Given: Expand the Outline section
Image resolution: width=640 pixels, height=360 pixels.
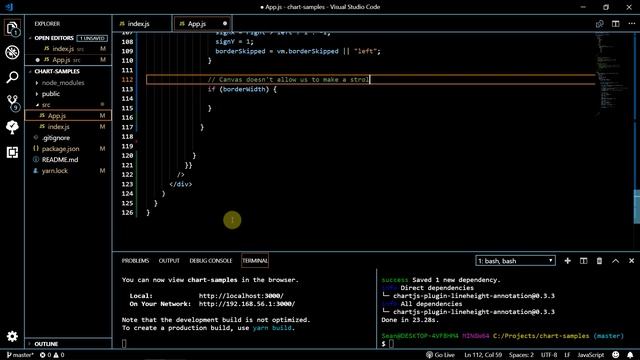Looking at the screenshot, I should 46,344.
